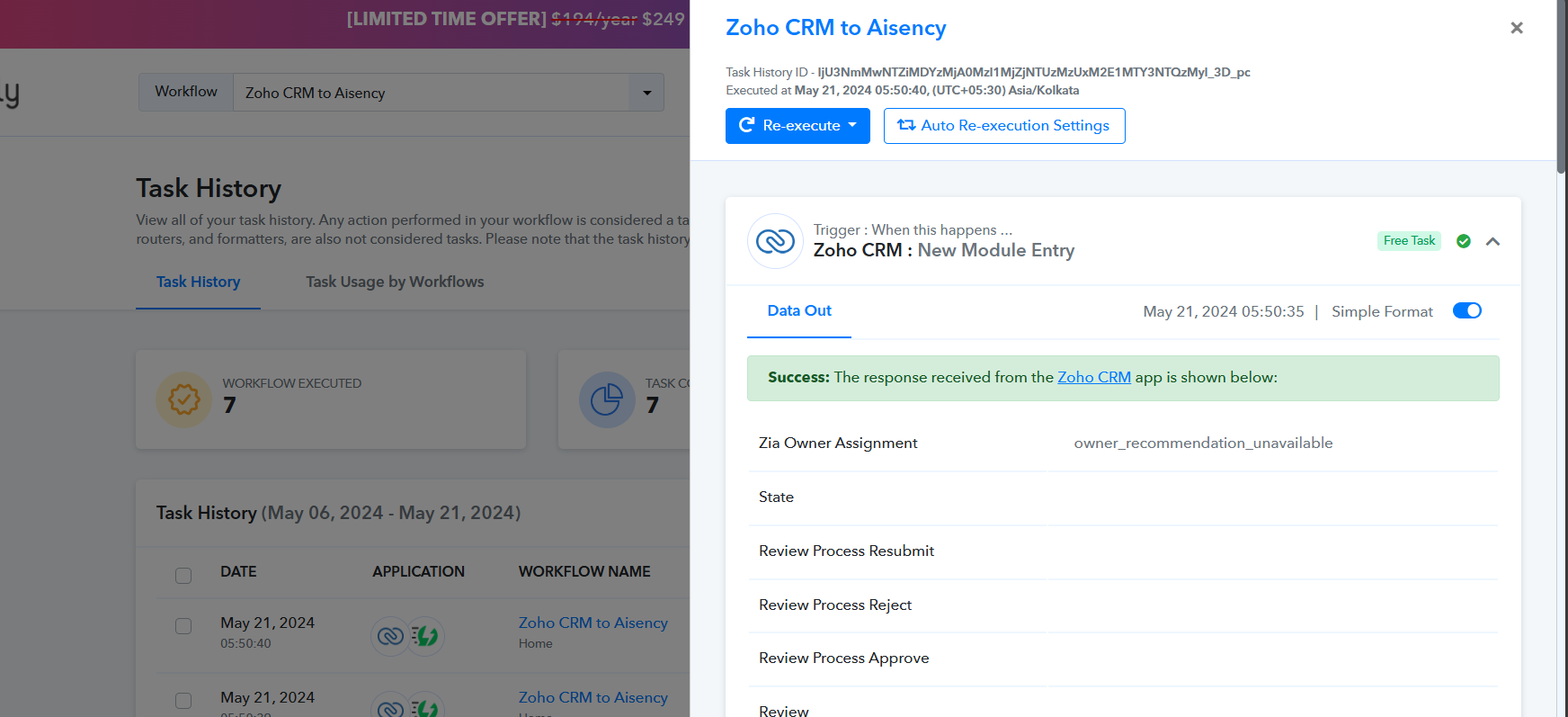Image resolution: width=1568 pixels, height=717 pixels.
Task: Click the Task History ID value
Action: coord(1034,73)
